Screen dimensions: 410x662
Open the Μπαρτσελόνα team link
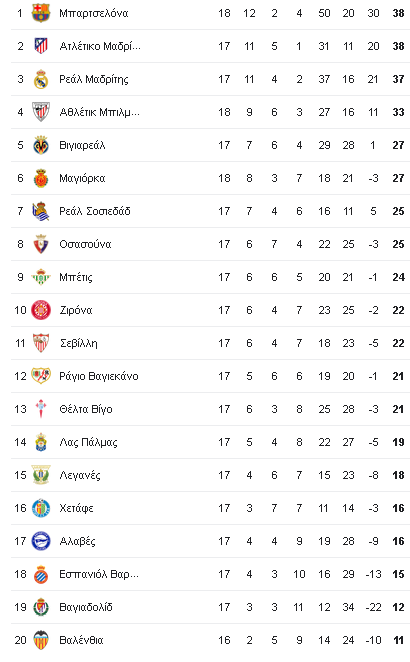point(94,14)
